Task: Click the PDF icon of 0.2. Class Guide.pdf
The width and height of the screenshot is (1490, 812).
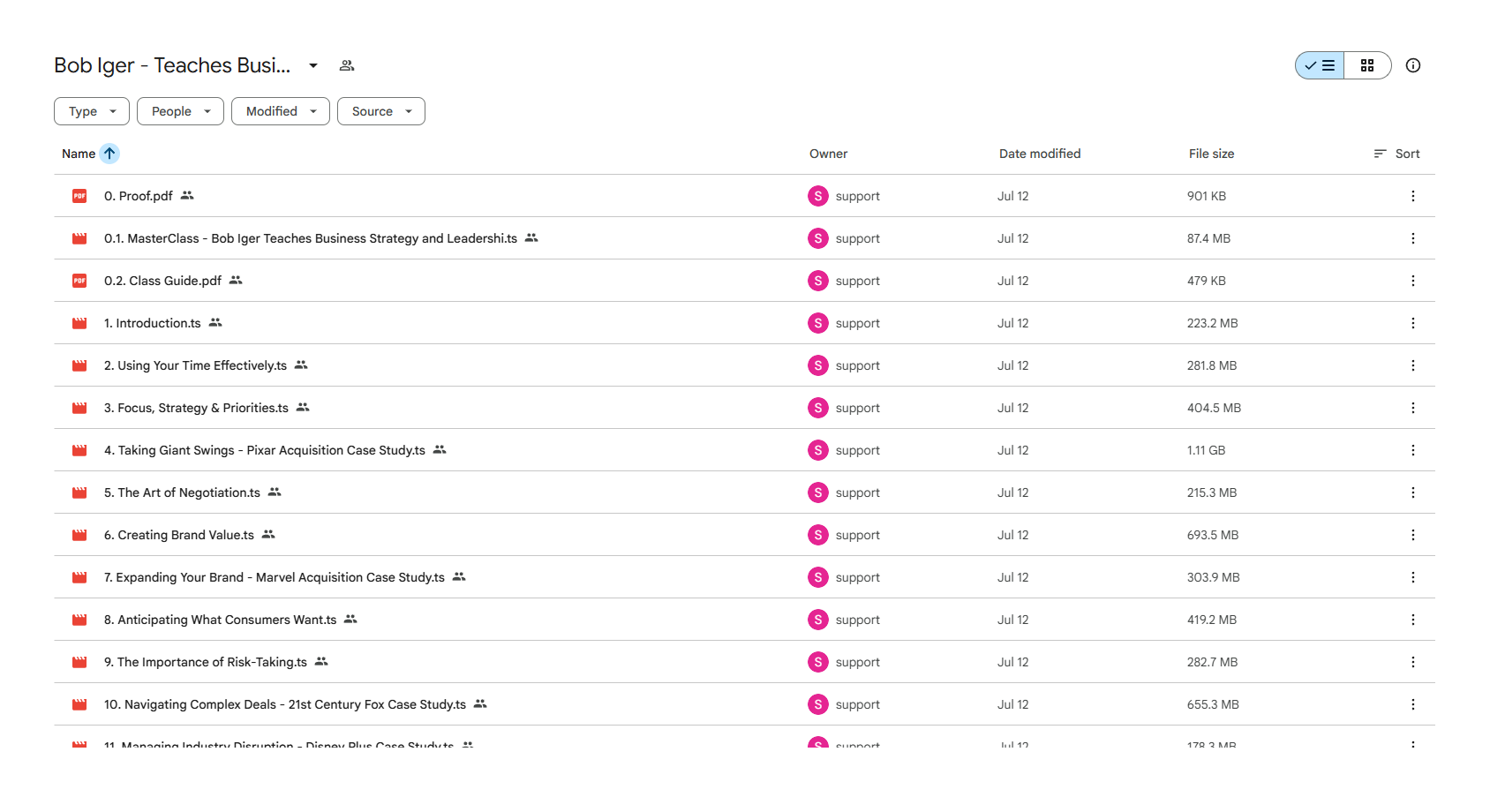Action: tap(79, 281)
